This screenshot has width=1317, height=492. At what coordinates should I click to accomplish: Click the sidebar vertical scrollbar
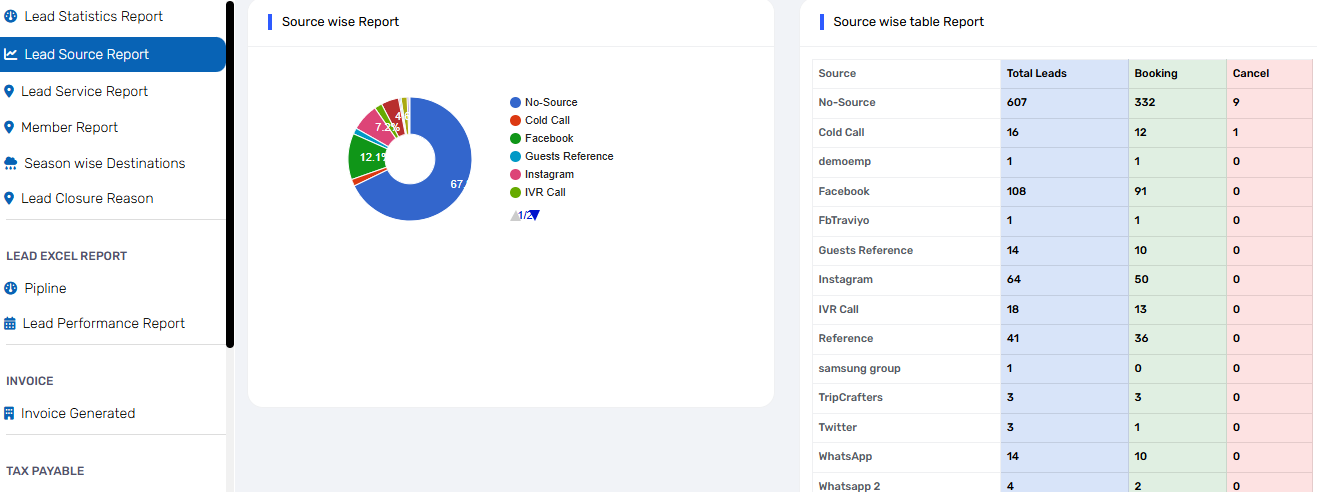click(x=230, y=174)
